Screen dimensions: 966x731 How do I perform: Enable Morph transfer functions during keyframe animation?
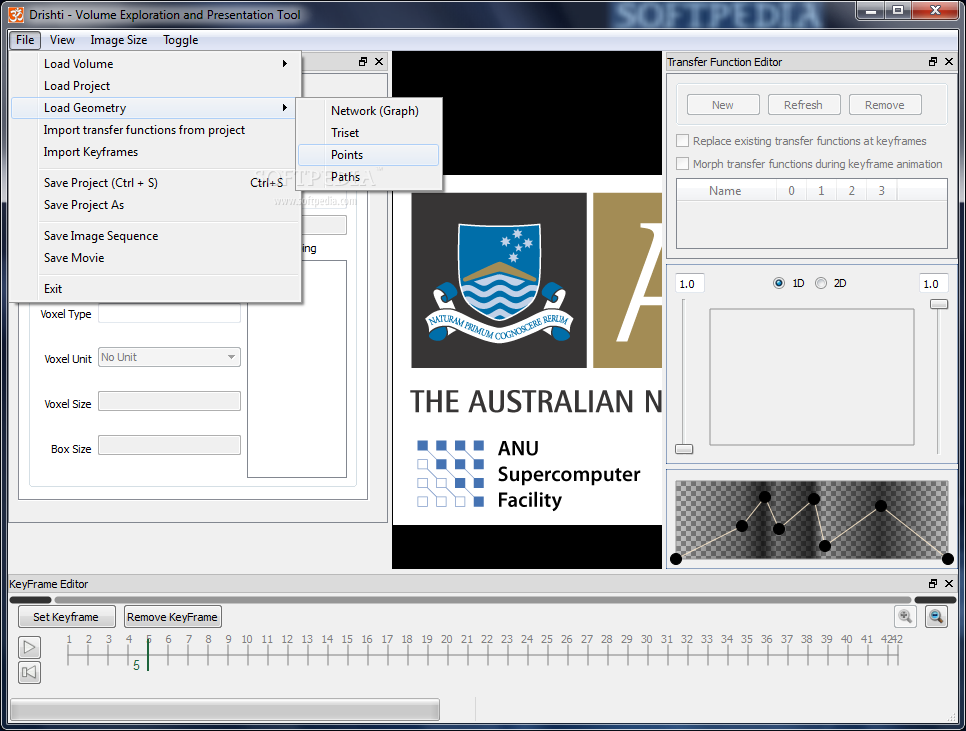tap(683, 164)
